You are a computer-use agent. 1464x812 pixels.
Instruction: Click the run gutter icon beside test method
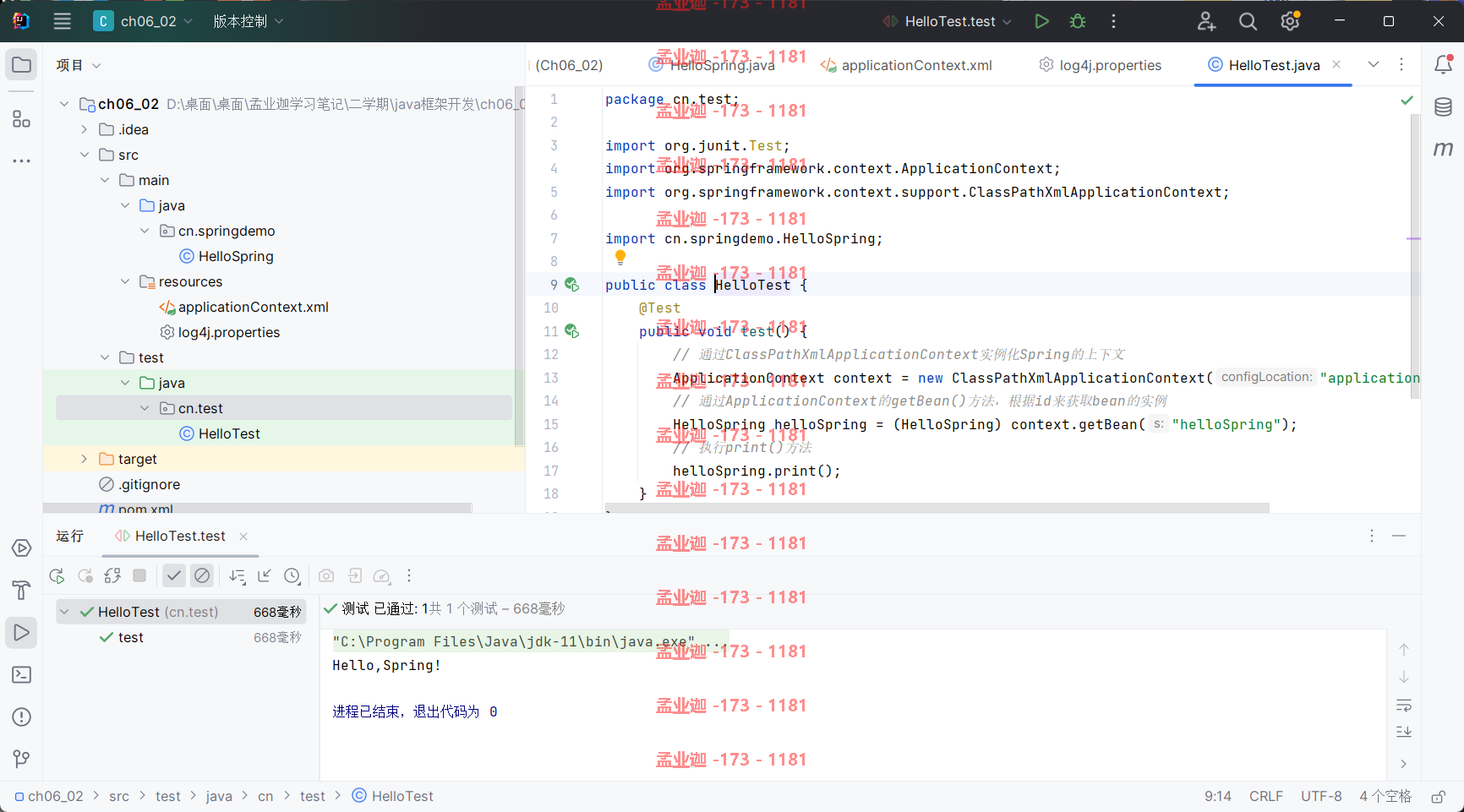572,331
